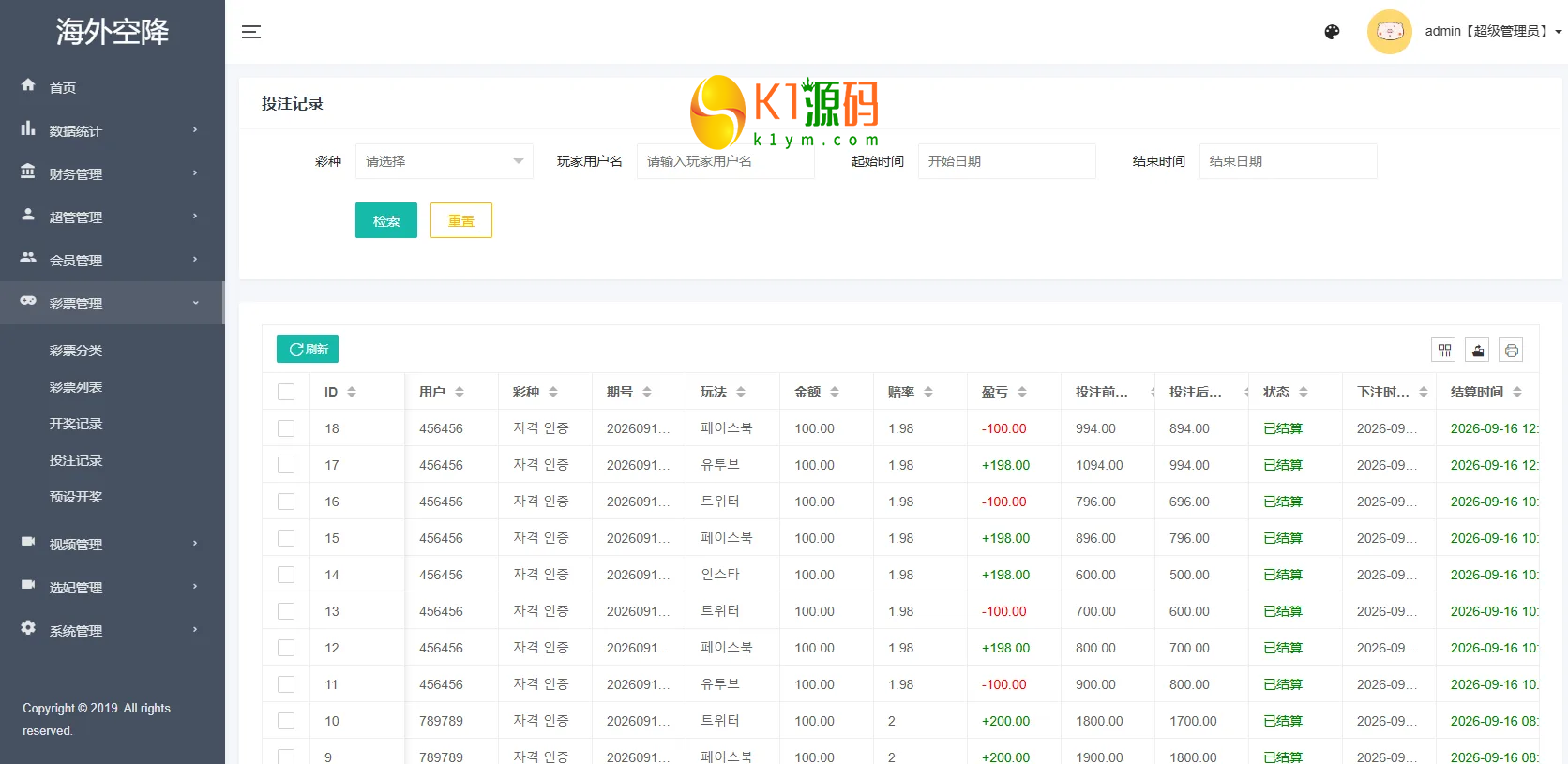Open the theme color palette icon

click(x=1332, y=32)
